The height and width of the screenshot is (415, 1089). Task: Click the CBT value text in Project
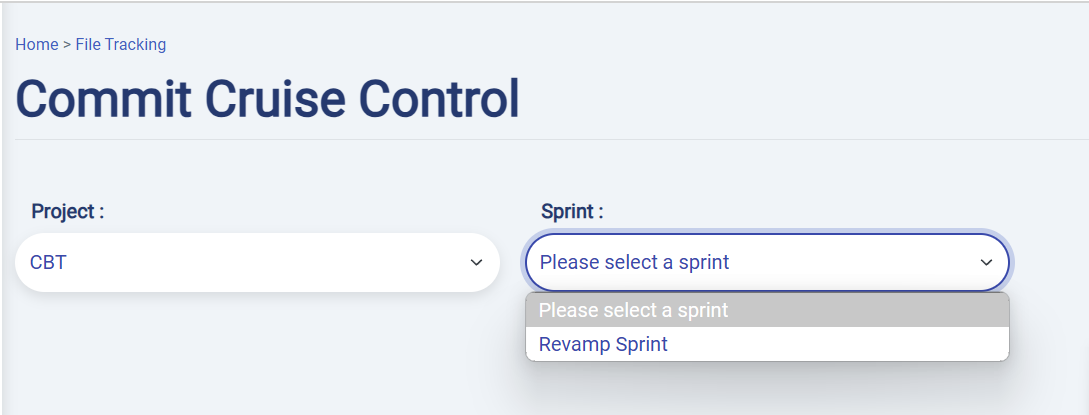[x=48, y=263]
